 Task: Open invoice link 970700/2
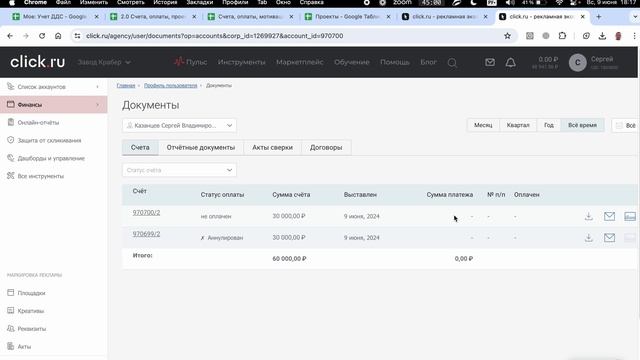point(146,213)
